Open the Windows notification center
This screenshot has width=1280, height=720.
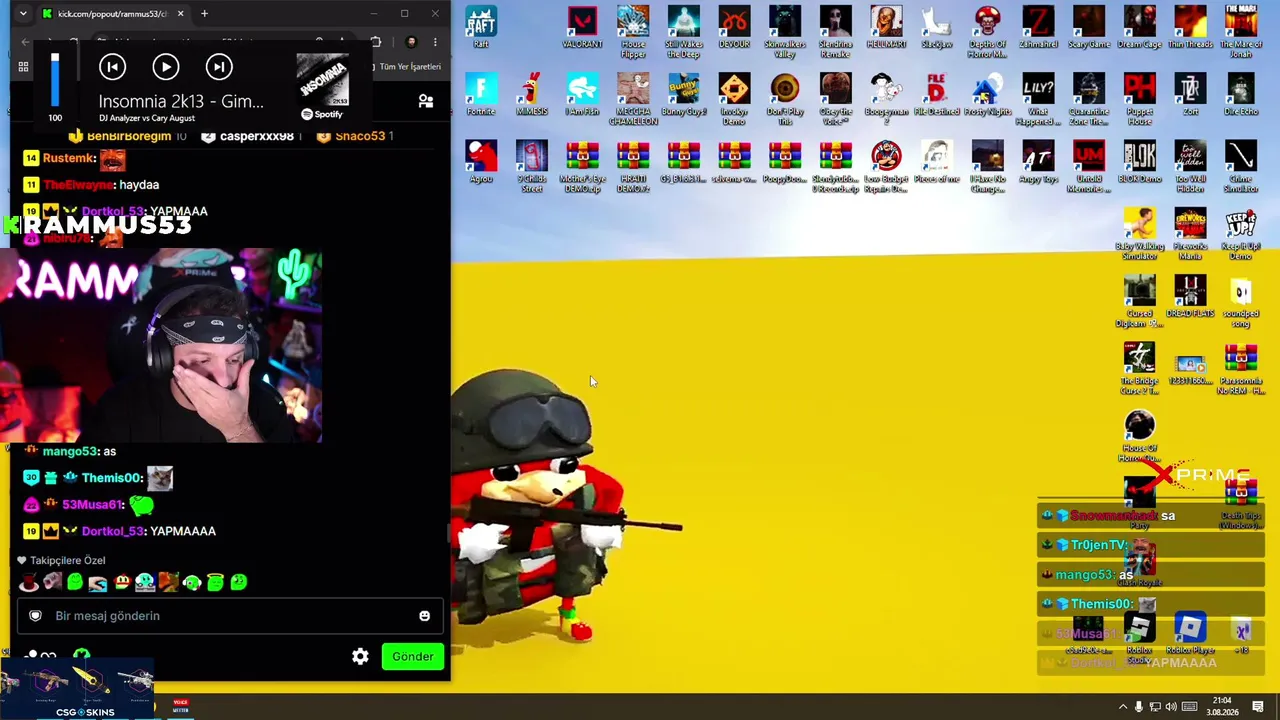[1258, 707]
